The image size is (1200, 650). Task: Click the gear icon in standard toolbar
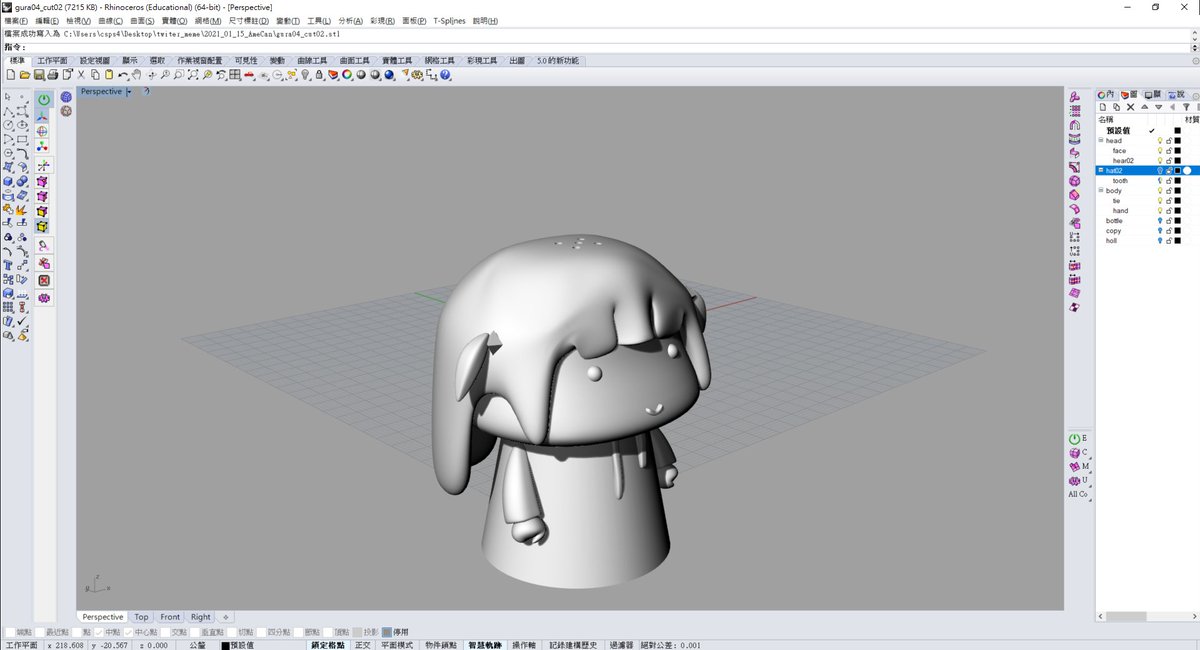(x=416, y=75)
